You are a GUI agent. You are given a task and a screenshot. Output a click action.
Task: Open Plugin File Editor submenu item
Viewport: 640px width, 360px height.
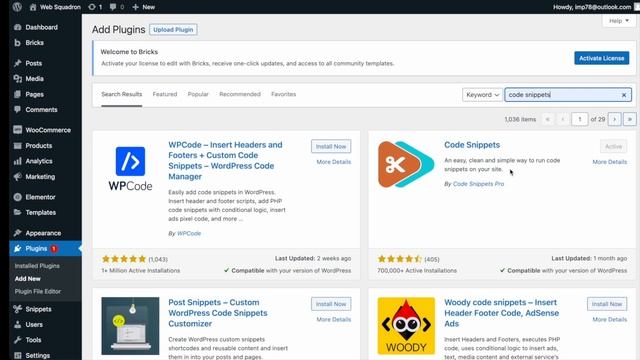click(38, 291)
